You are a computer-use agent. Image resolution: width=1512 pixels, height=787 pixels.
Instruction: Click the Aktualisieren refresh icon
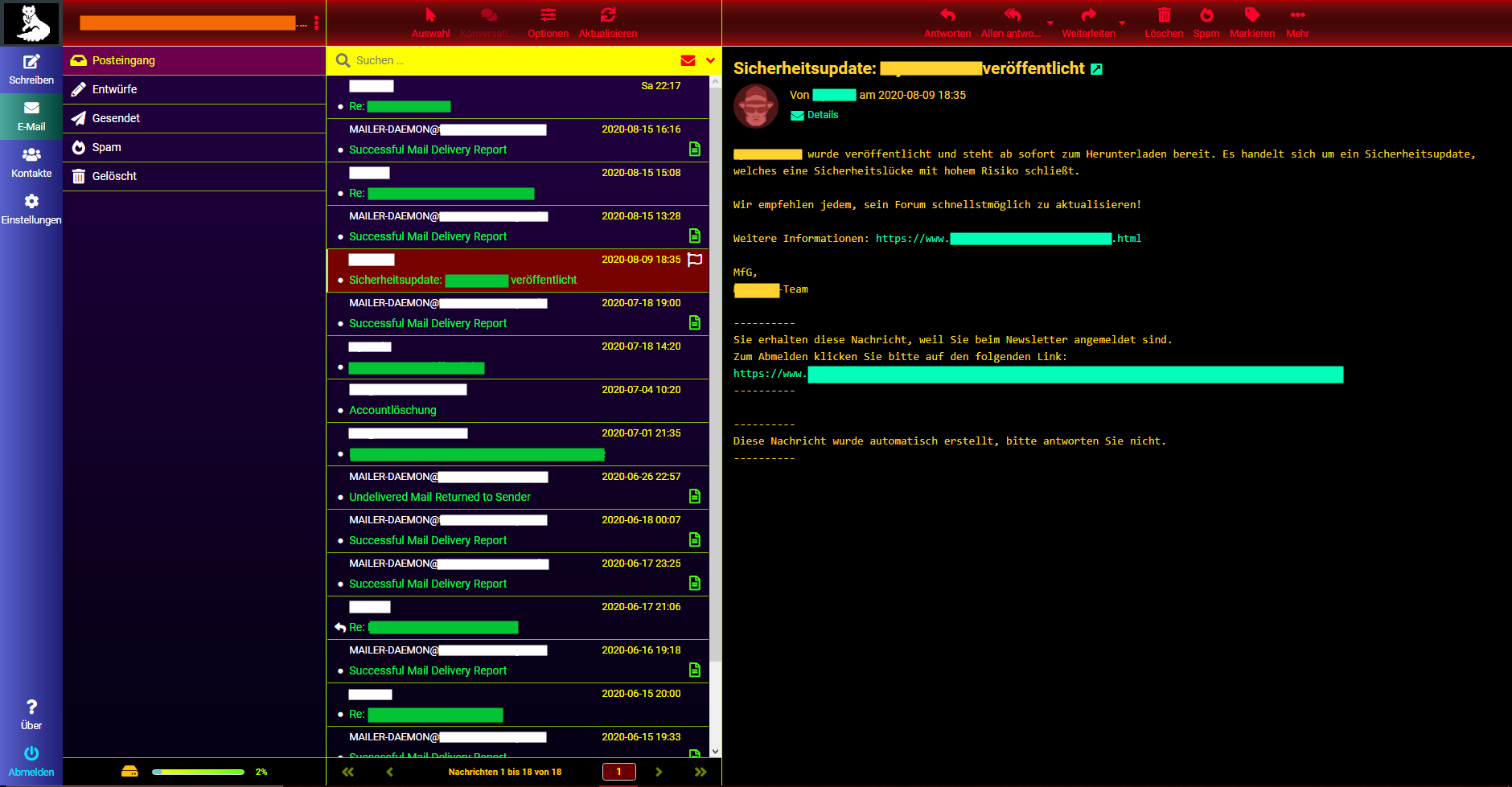pyautogui.click(x=608, y=15)
